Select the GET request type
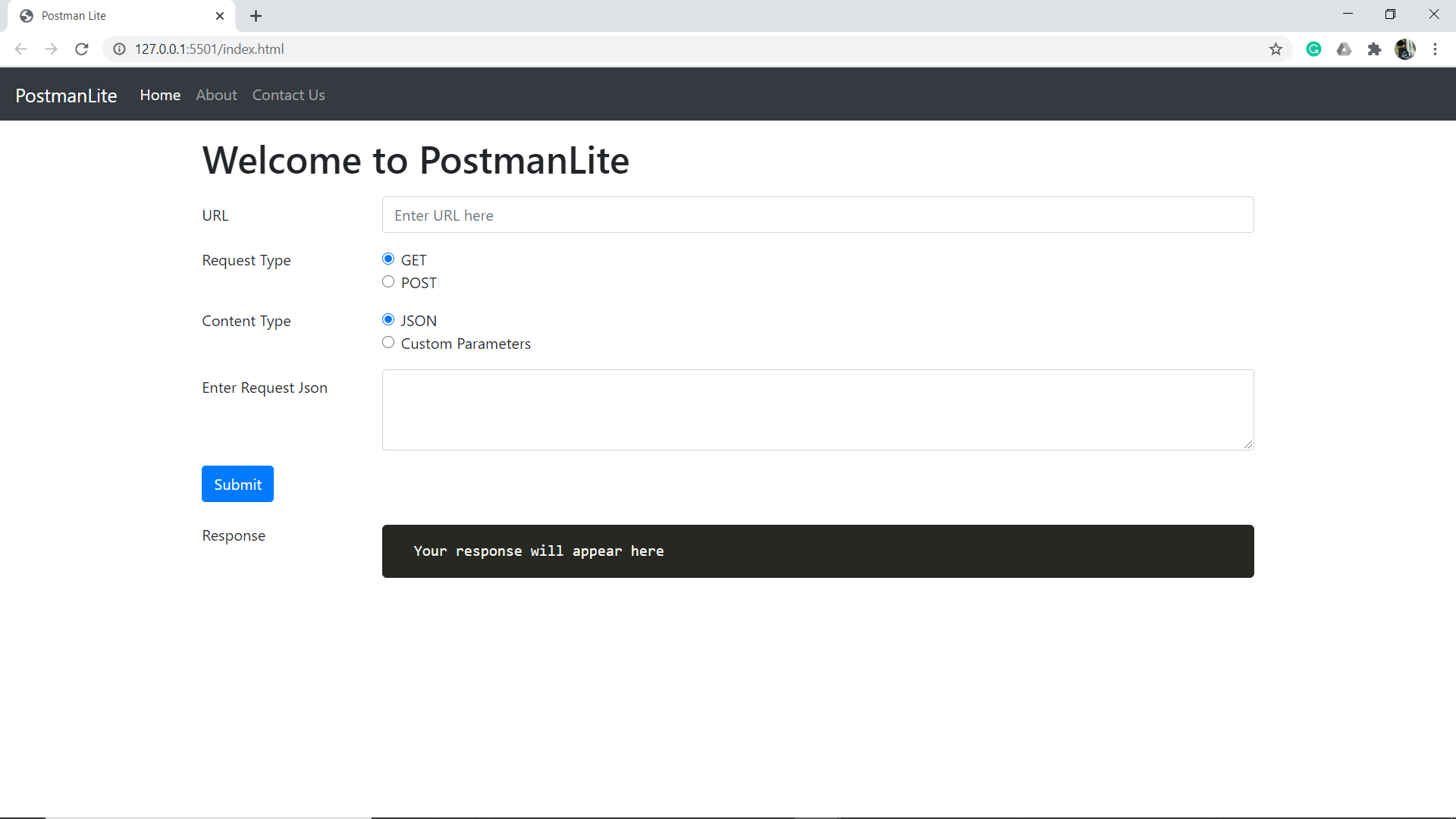This screenshot has width=1456, height=819. [x=388, y=259]
